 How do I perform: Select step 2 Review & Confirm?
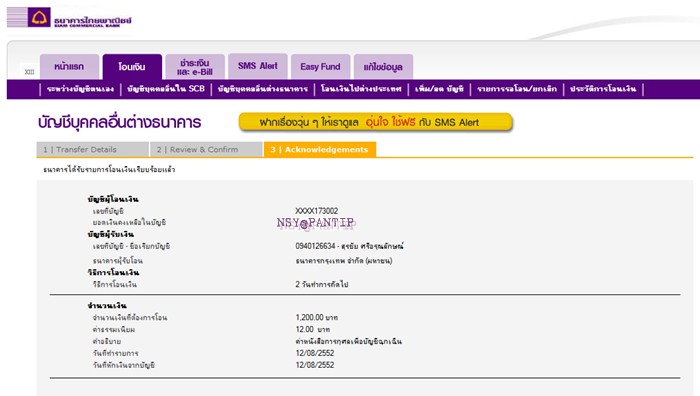pos(206,150)
